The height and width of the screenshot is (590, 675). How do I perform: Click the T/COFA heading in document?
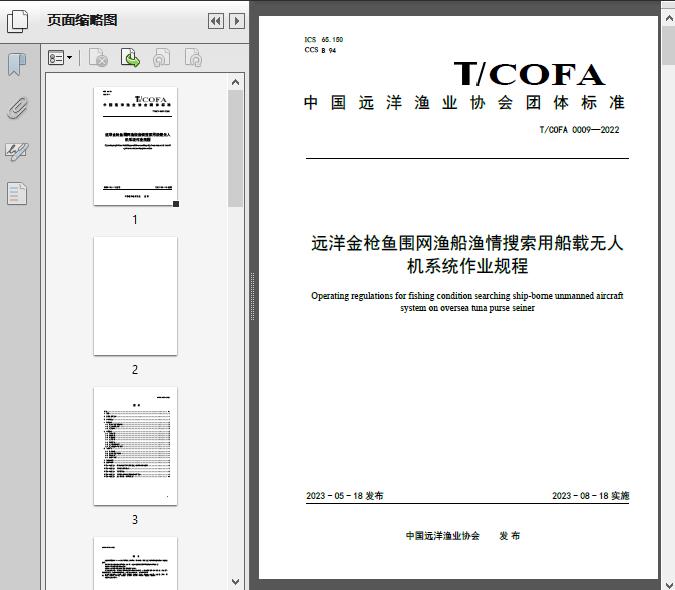tap(529, 74)
